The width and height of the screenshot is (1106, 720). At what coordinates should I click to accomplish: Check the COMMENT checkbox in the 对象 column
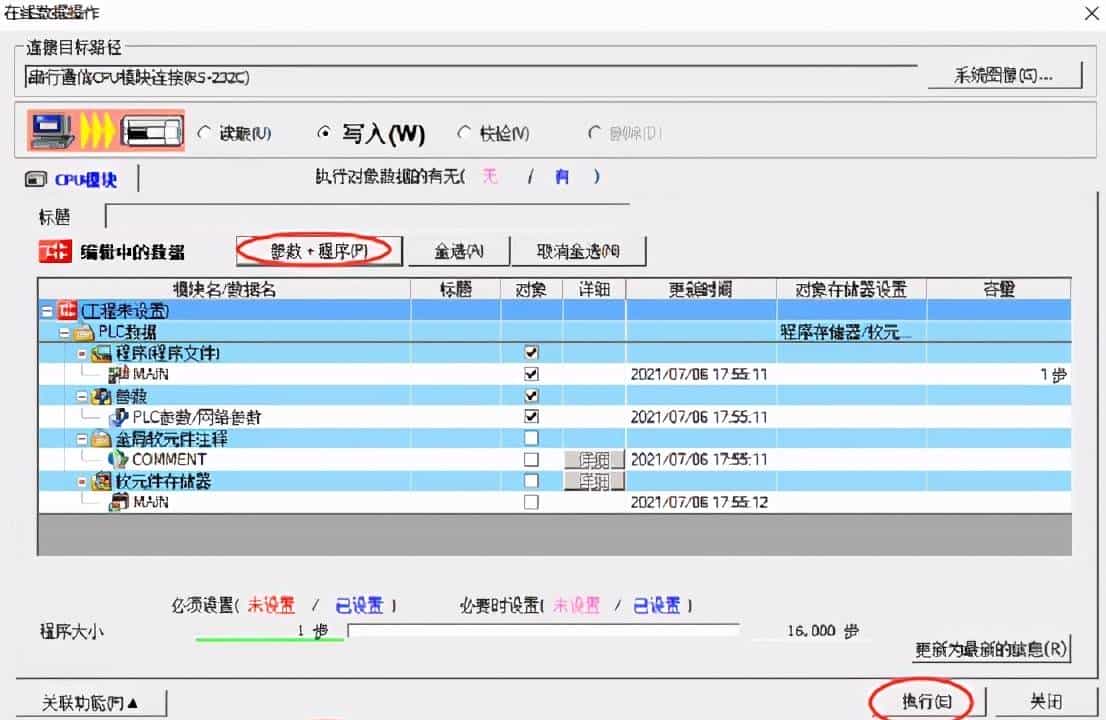point(530,458)
